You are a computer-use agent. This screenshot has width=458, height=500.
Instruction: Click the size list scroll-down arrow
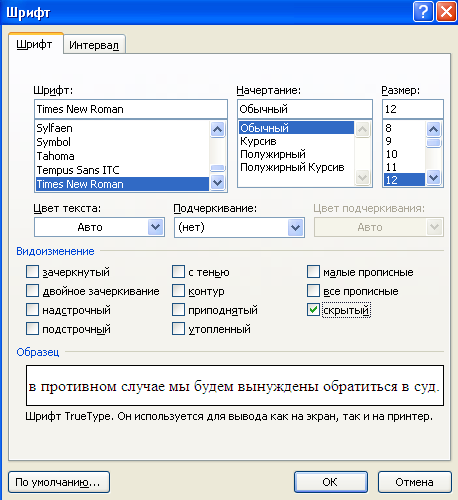pyautogui.click(x=434, y=178)
